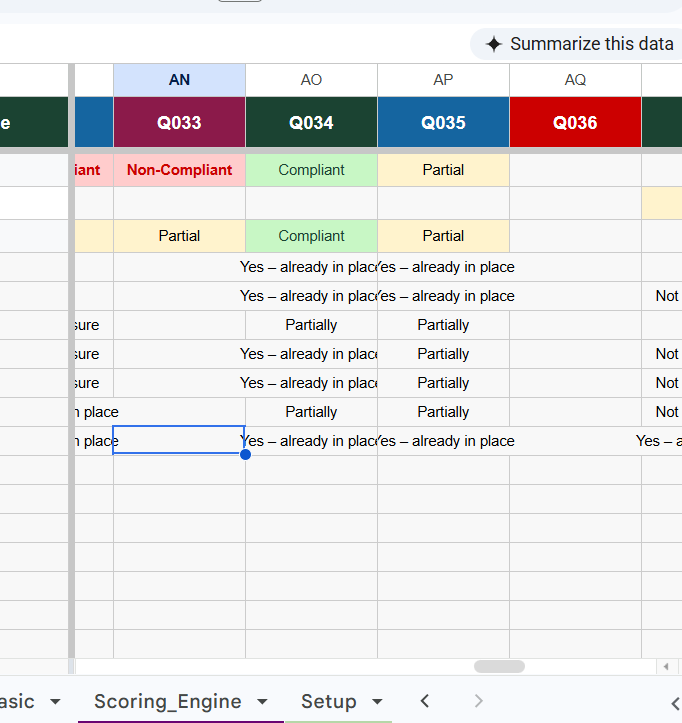Select the first Partially cell in column AO
682x723 pixels.
click(311, 325)
